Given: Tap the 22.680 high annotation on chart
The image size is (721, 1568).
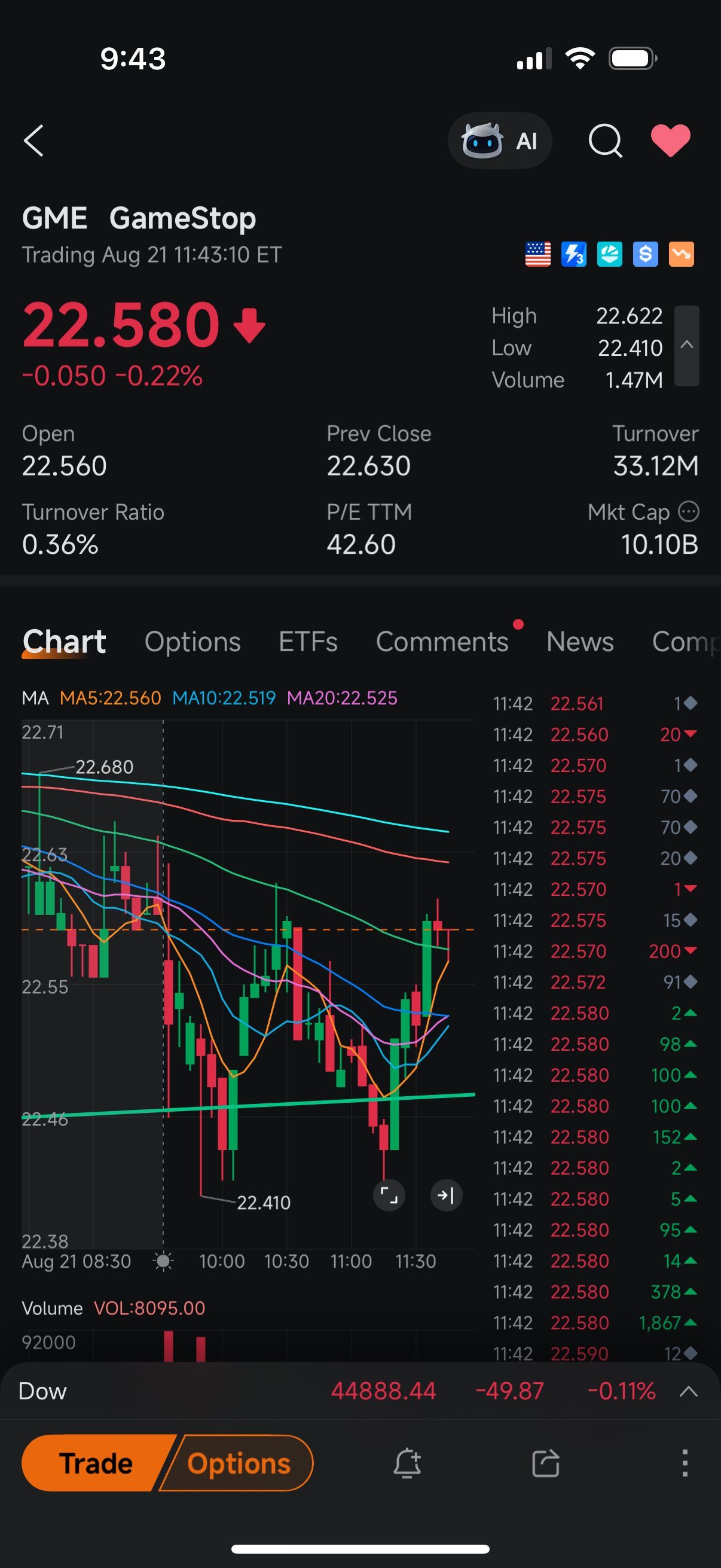Looking at the screenshot, I should tap(104, 767).
